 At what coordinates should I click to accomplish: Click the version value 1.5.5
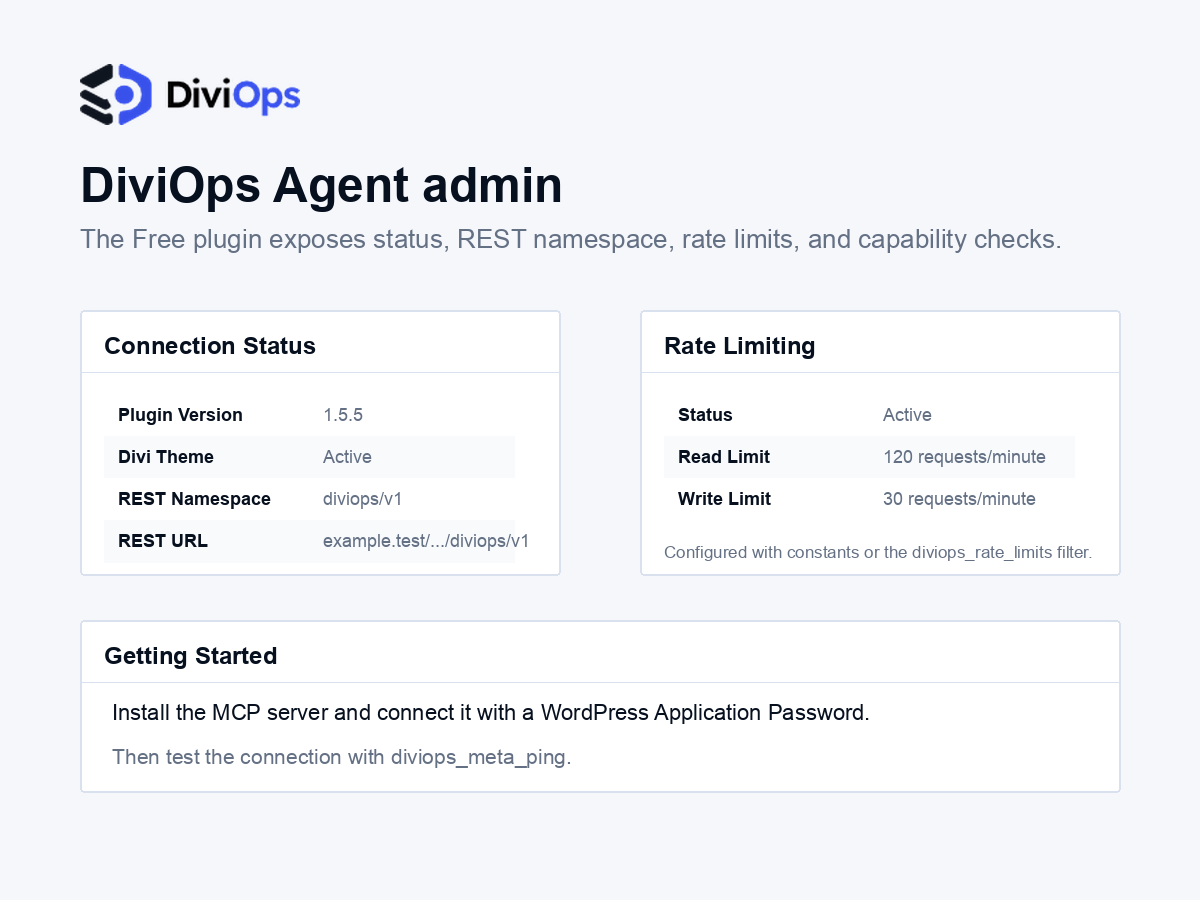(x=343, y=415)
